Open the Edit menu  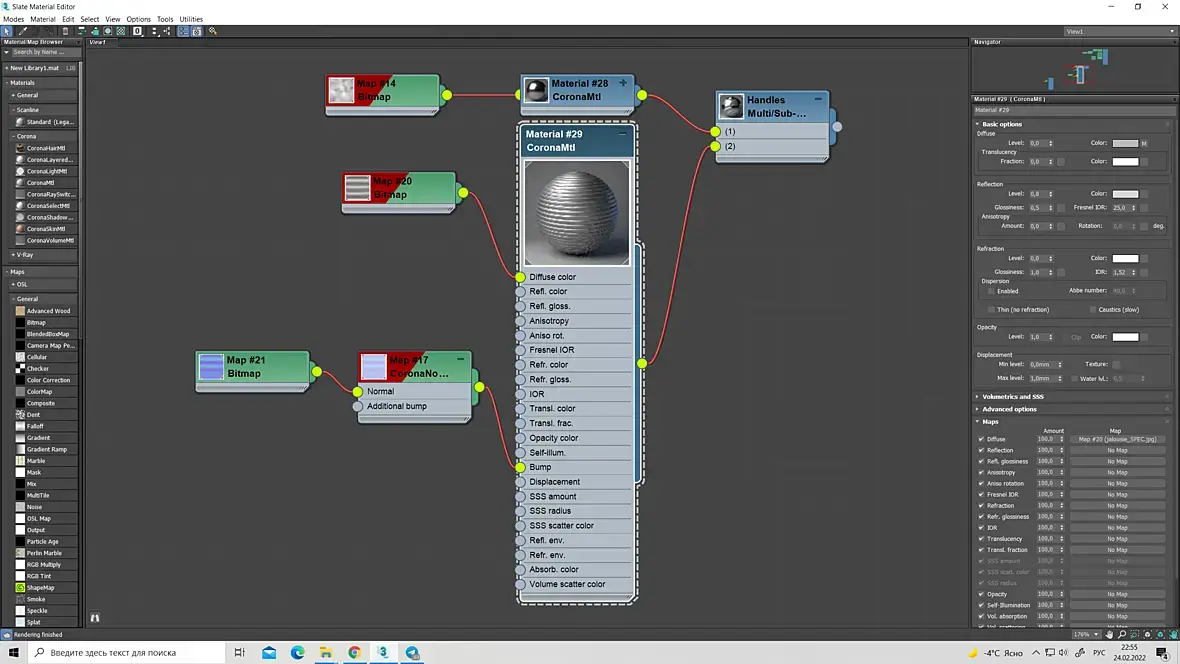click(x=68, y=19)
